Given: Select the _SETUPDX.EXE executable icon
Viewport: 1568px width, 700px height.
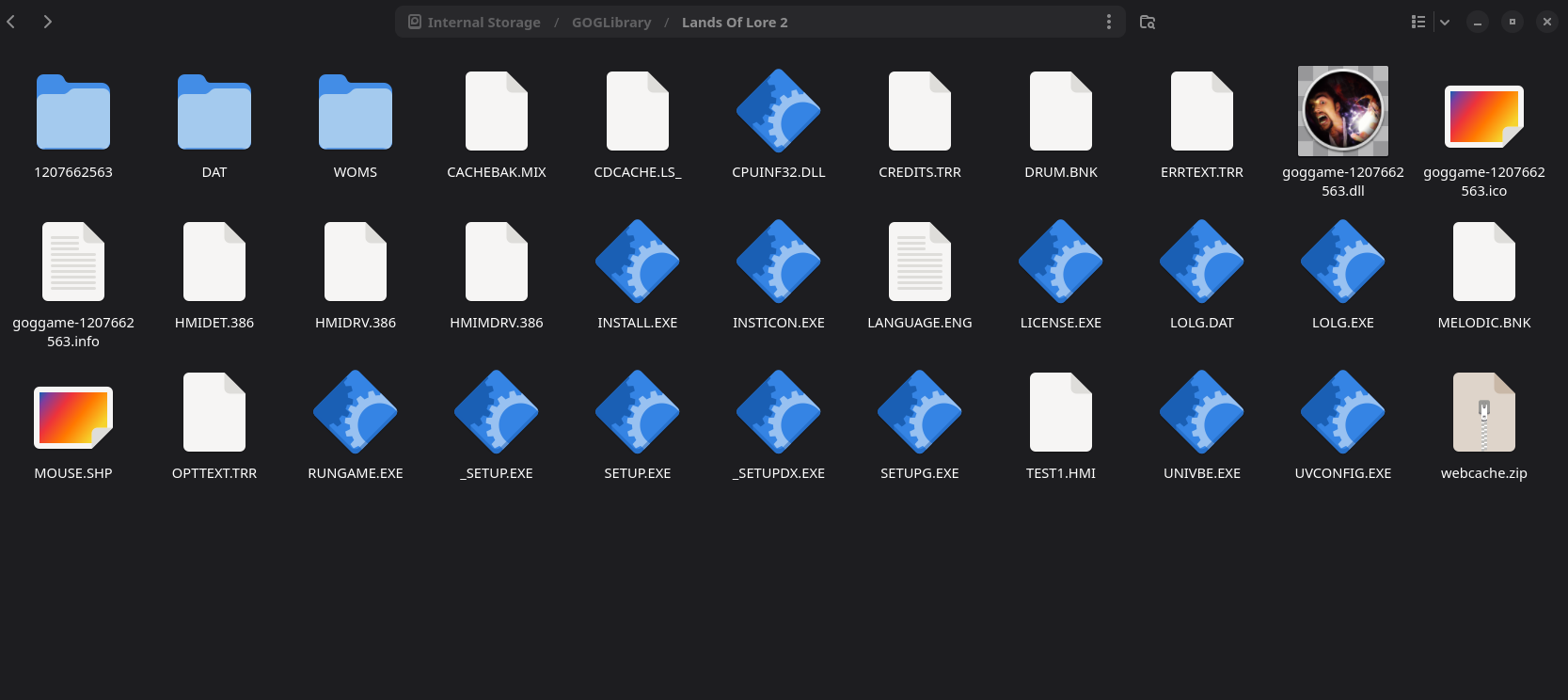Looking at the screenshot, I should click(x=779, y=412).
